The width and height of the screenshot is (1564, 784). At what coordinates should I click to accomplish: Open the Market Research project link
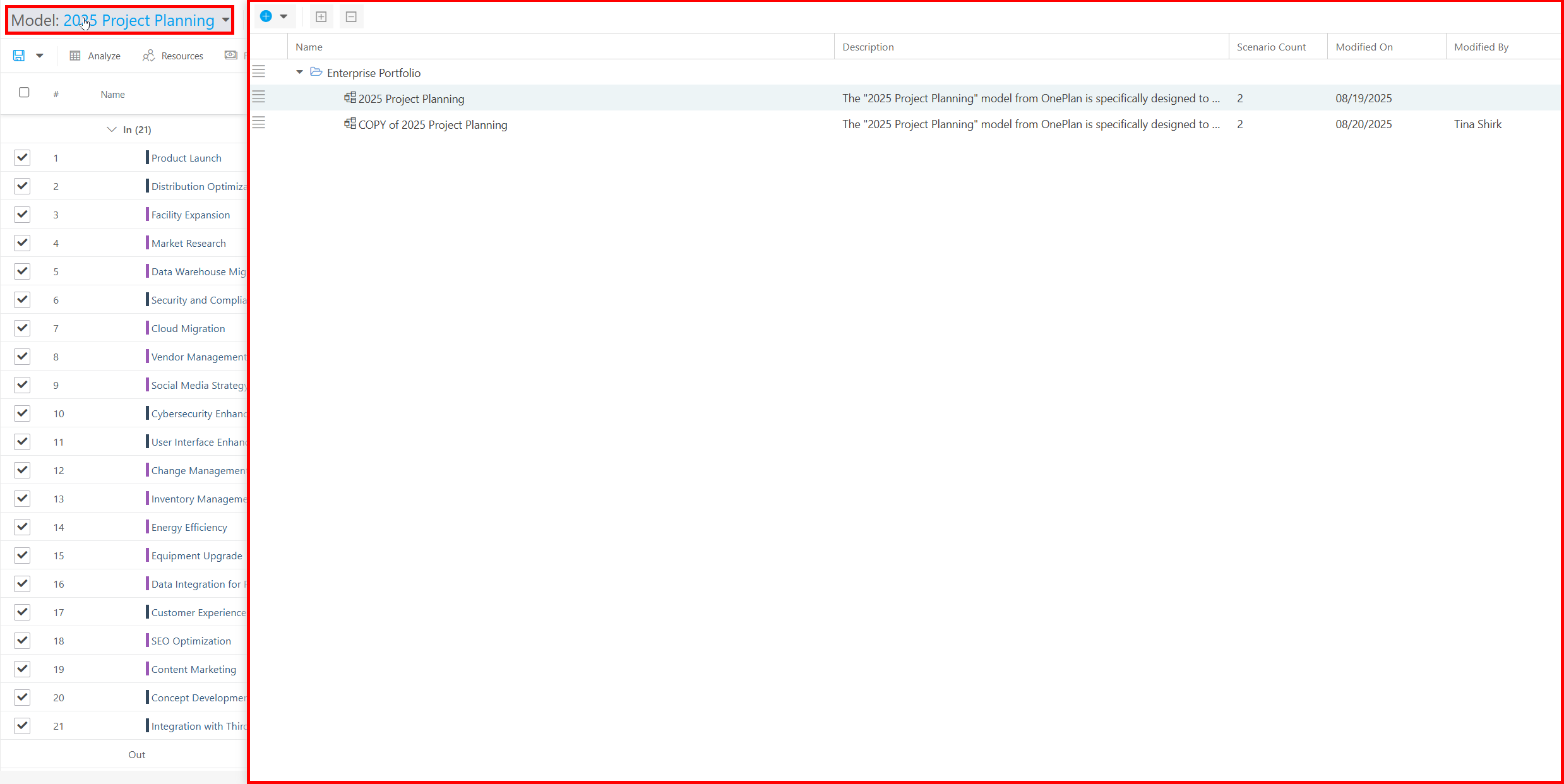[188, 243]
